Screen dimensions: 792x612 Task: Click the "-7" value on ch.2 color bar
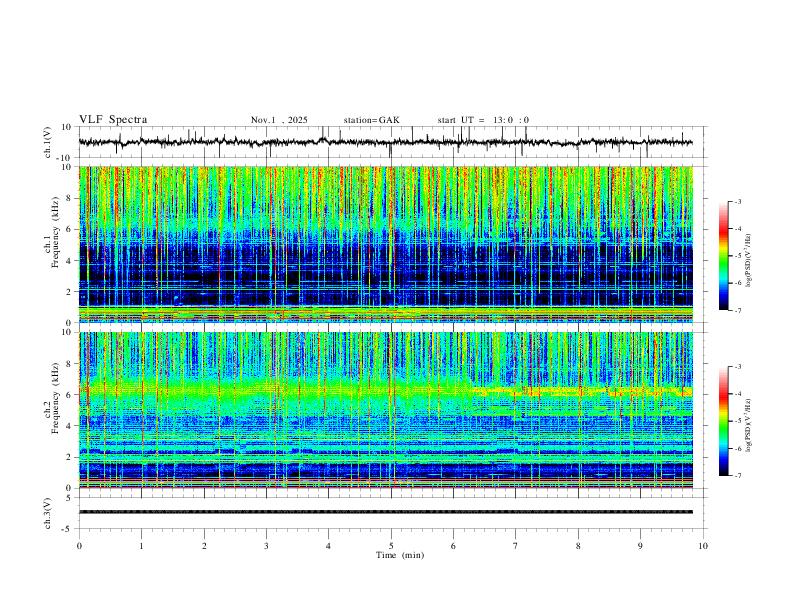point(737,476)
